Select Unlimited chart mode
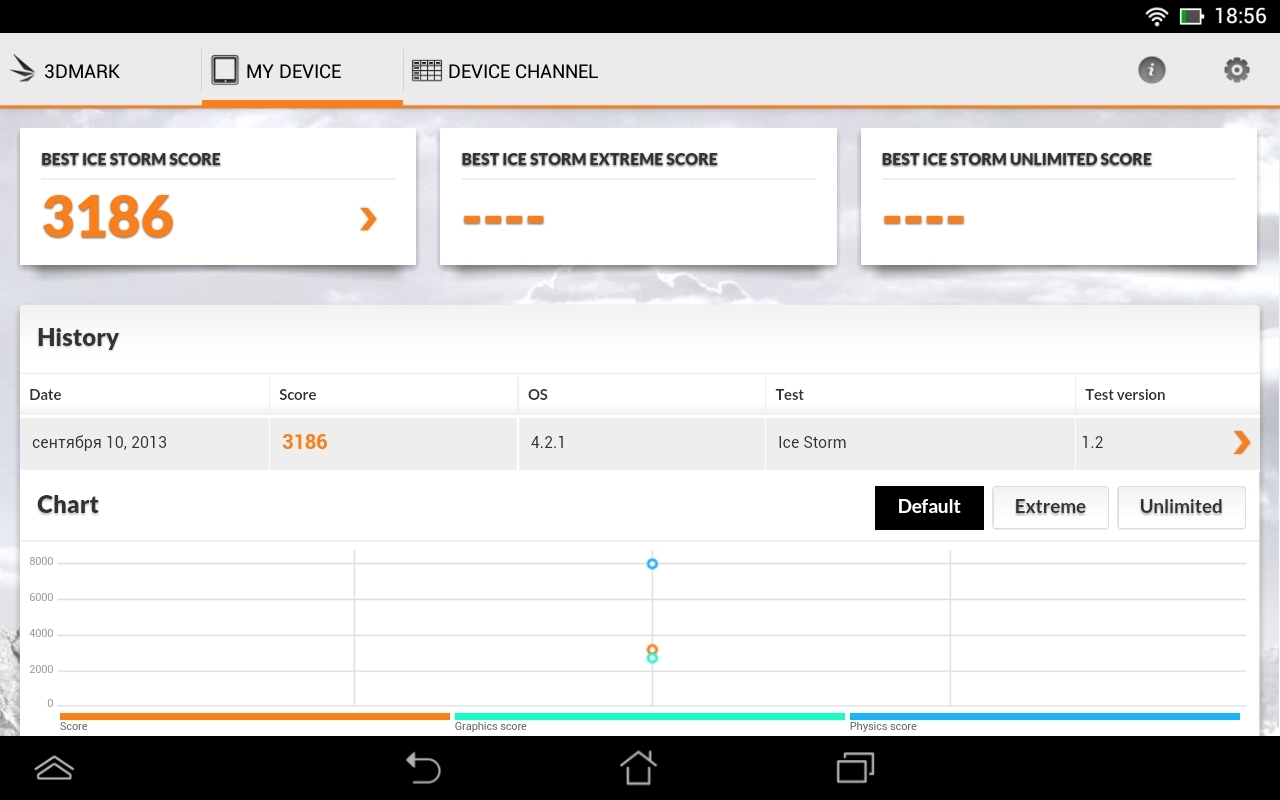The image size is (1280, 800). pos(1181,507)
